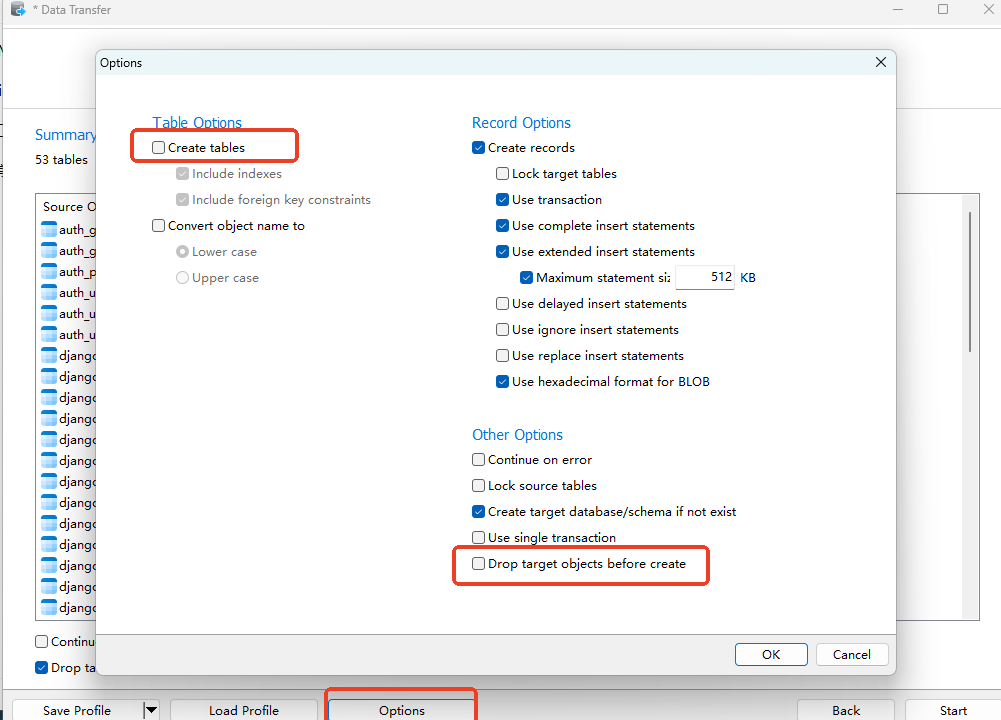Uncheck Use complete insert statements
This screenshot has height=720, width=1001.
coord(502,225)
